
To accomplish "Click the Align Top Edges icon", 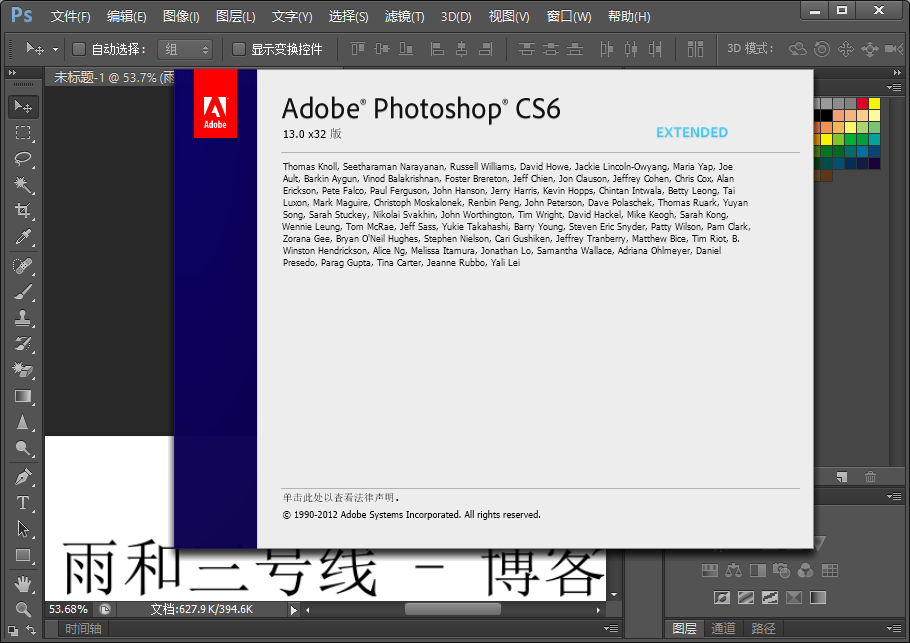I will [x=358, y=49].
